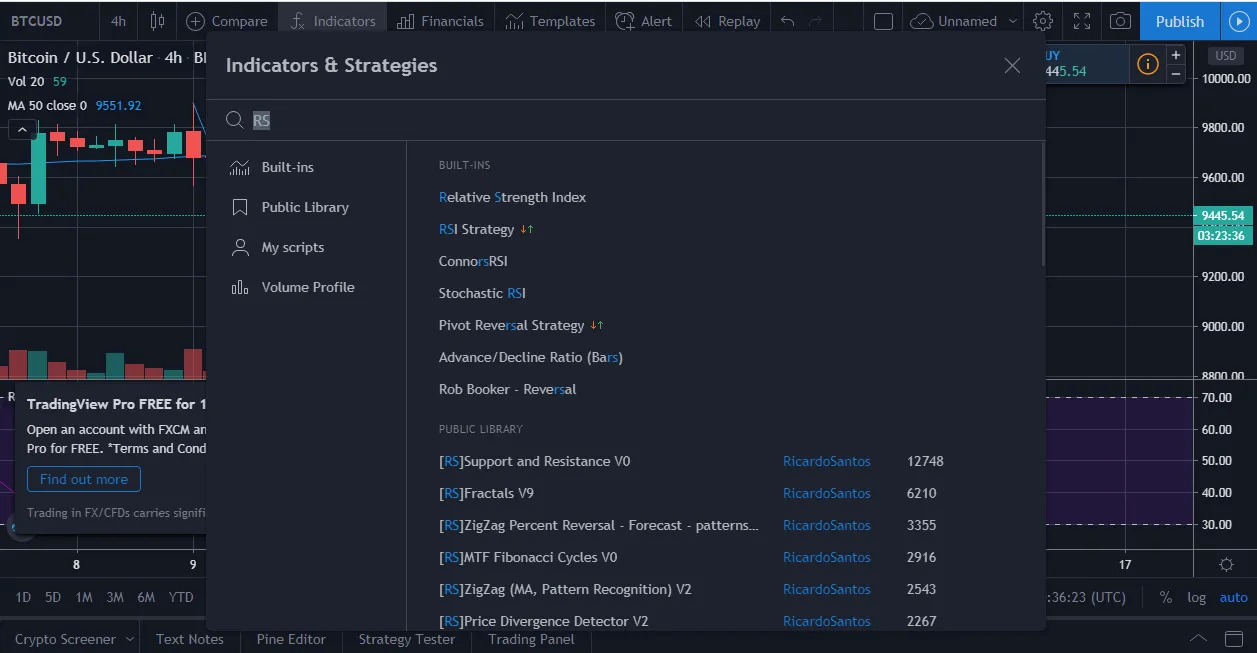
Task: Change the 4h timeframe interval
Action: (x=119, y=21)
